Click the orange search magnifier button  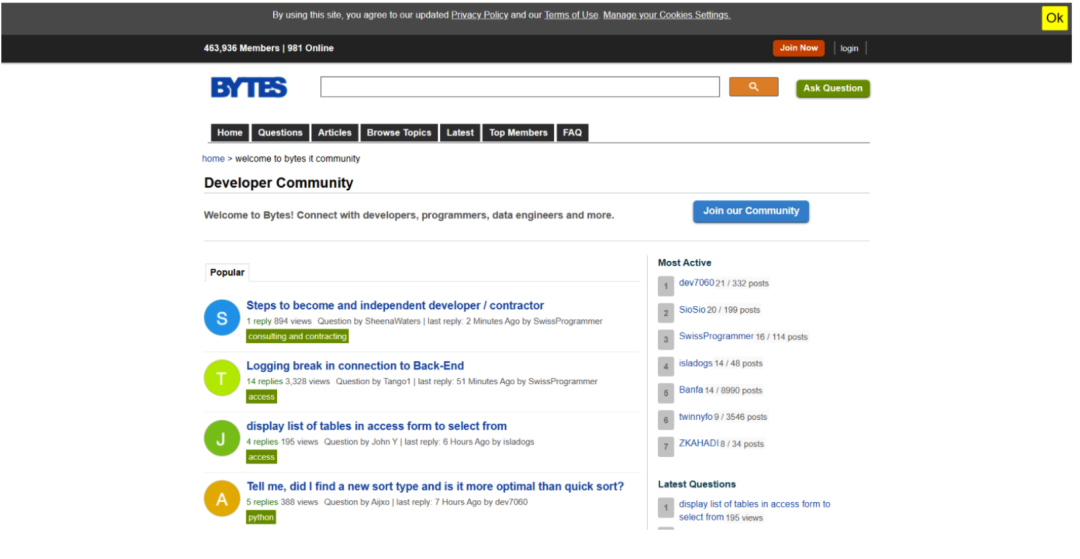754,87
